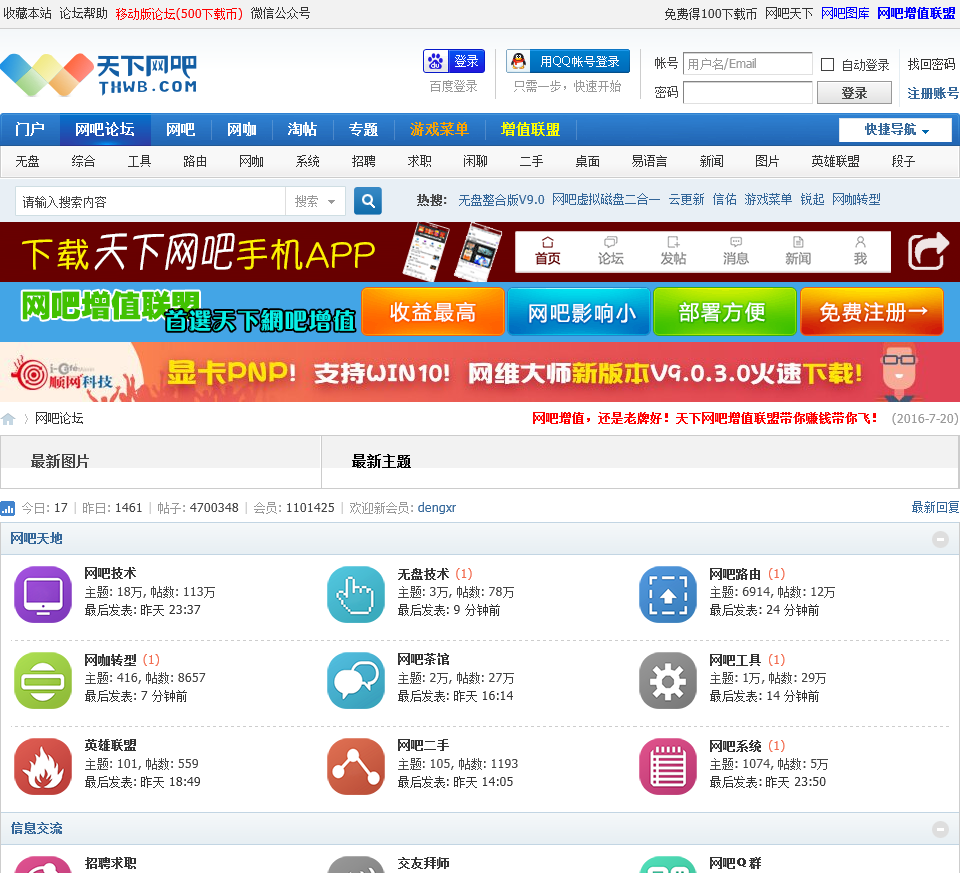The height and width of the screenshot is (873, 960).
Task: Click 网吧图库 link in top bar
Action: [845, 13]
